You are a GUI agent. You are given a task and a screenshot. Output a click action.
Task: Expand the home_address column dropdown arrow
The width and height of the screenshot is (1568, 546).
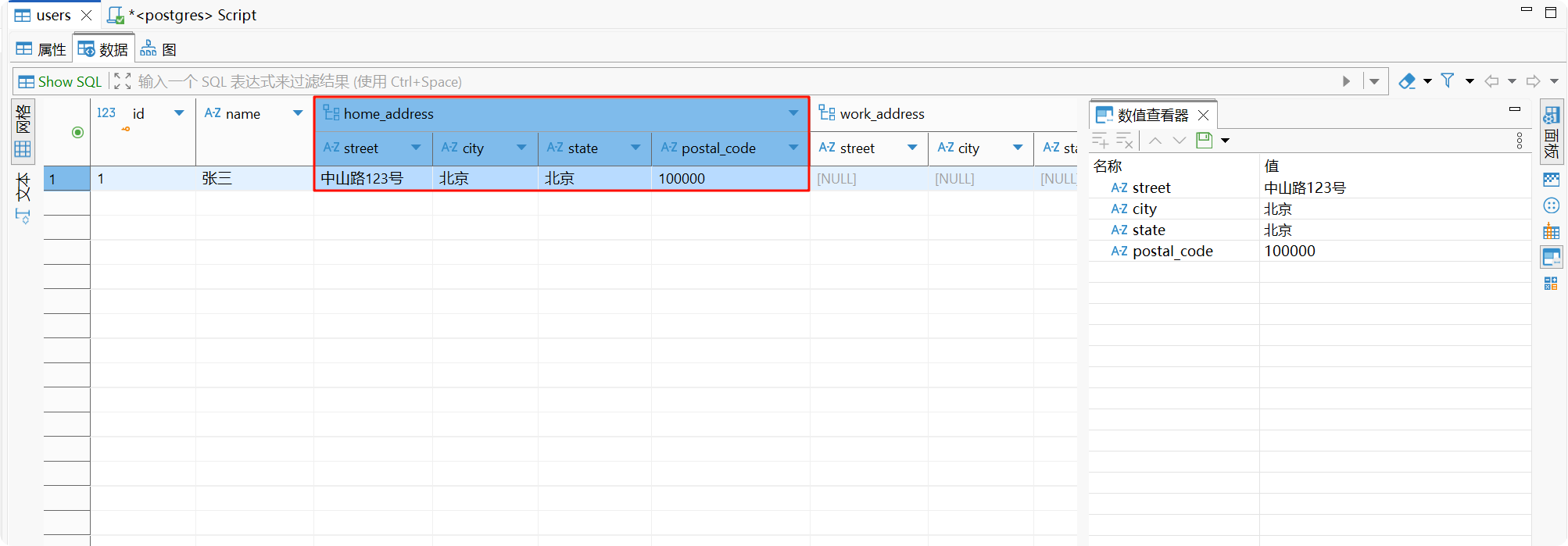point(793,113)
